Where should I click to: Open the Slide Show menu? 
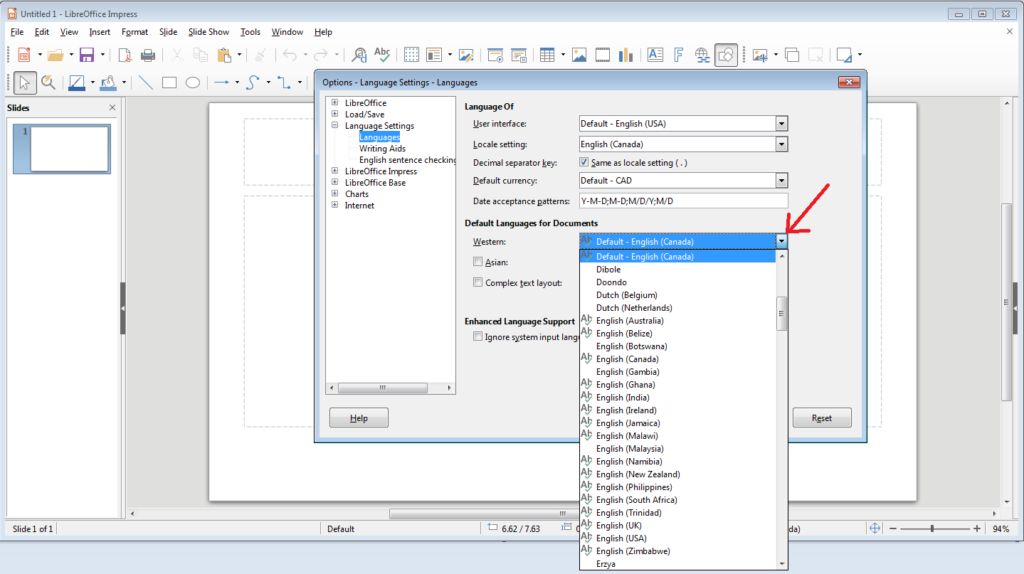click(x=208, y=32)
